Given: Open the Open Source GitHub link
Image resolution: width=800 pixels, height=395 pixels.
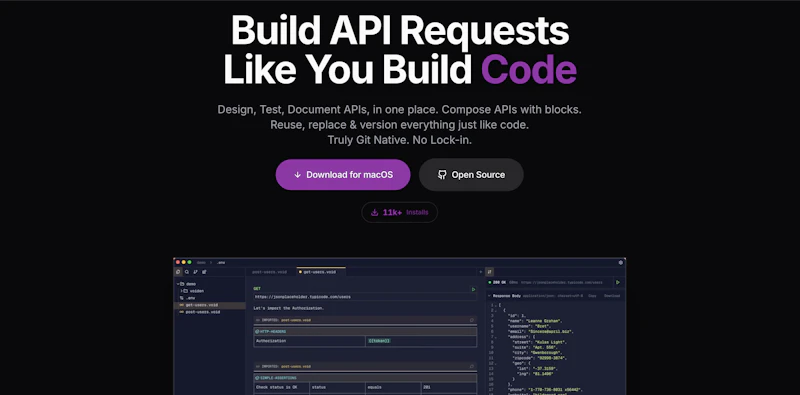Looking at the screenshot, I should pos(471,175).
